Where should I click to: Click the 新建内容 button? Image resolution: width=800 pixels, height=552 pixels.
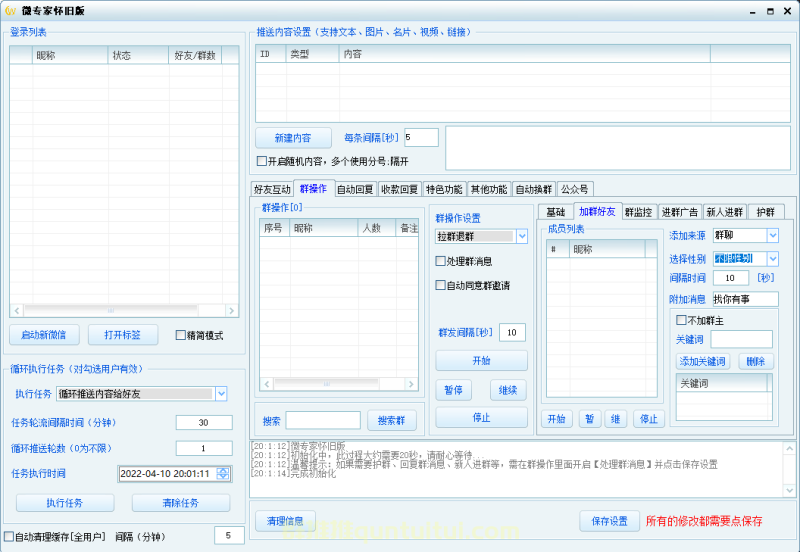pos(292,138)
